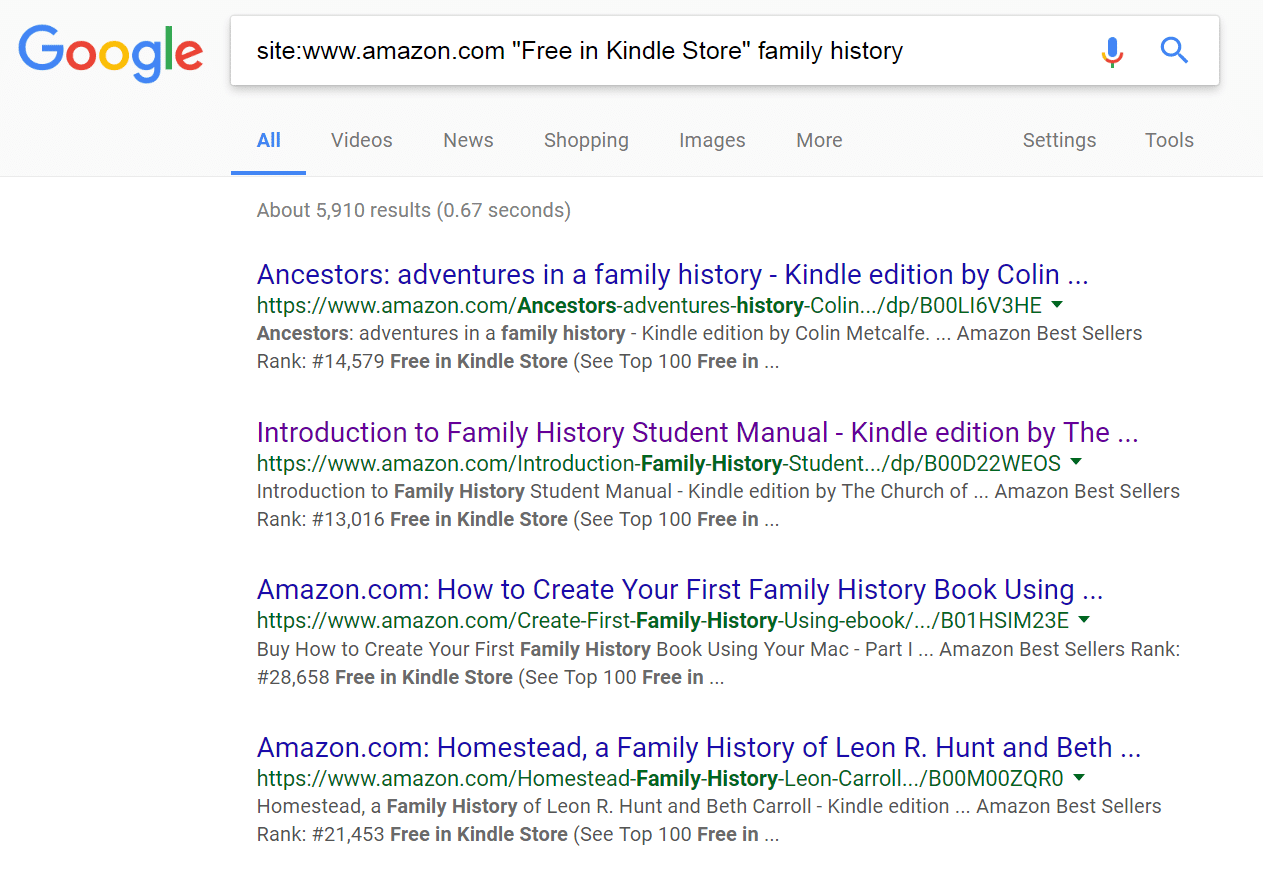Select the All results tab
Screen dimensions: 1263x875
pyautogui.click(x=268, y=140)
